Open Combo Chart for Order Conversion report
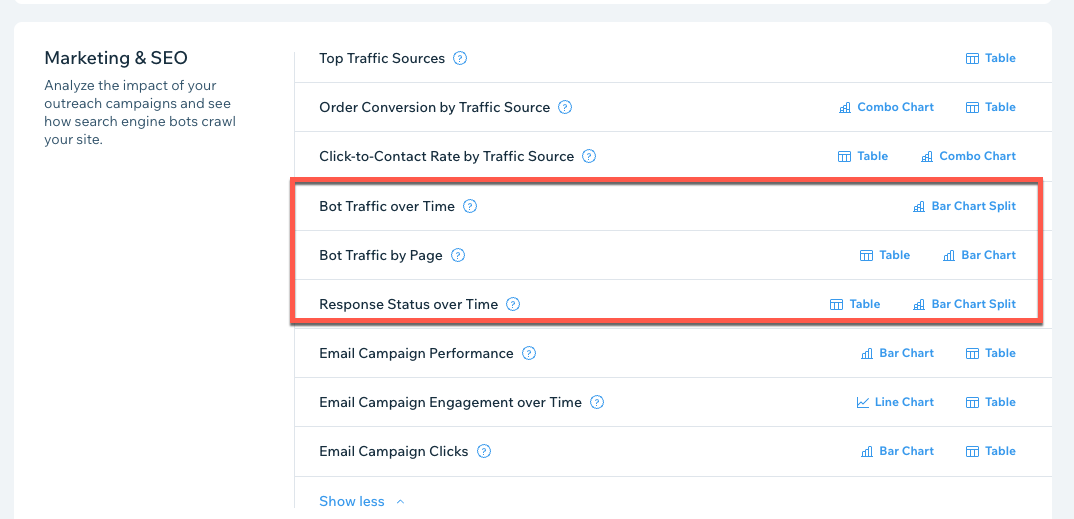The height and width of the screenshot is (519, 1074). click(886, 107)
